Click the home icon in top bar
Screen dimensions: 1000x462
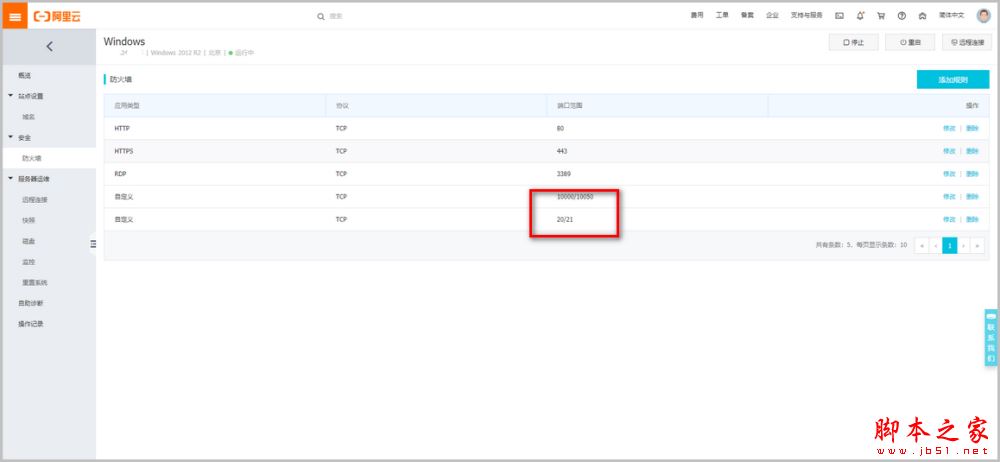[x=921, y=16]
